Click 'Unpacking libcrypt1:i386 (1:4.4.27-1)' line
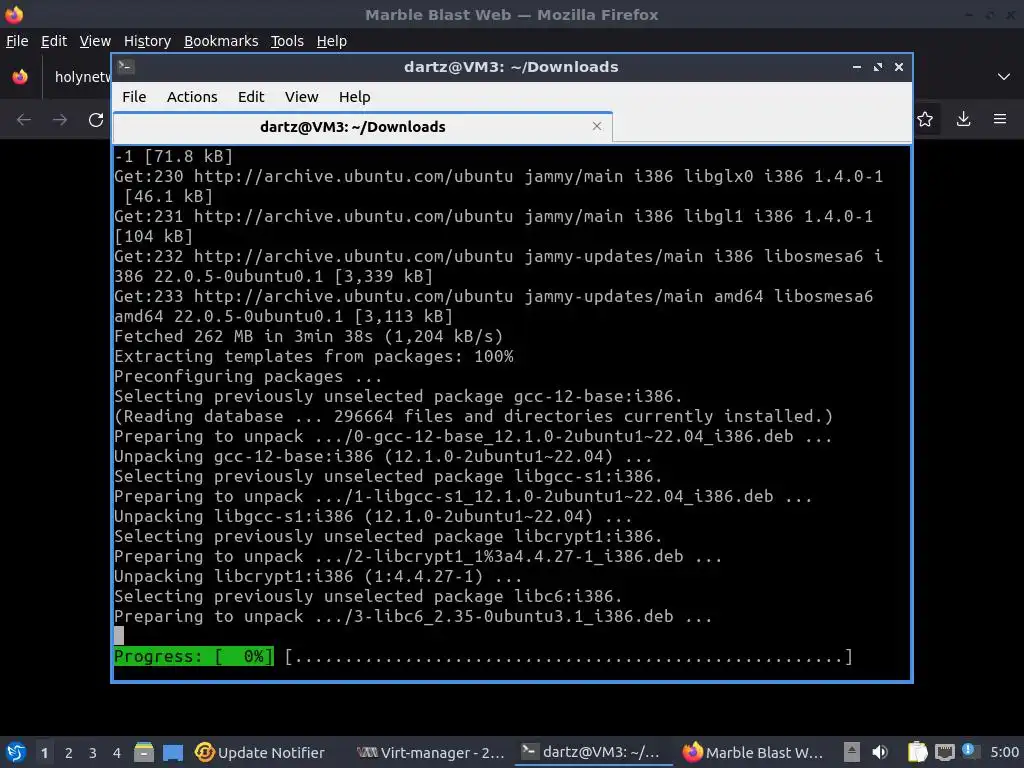 click(x=318, y=577)
